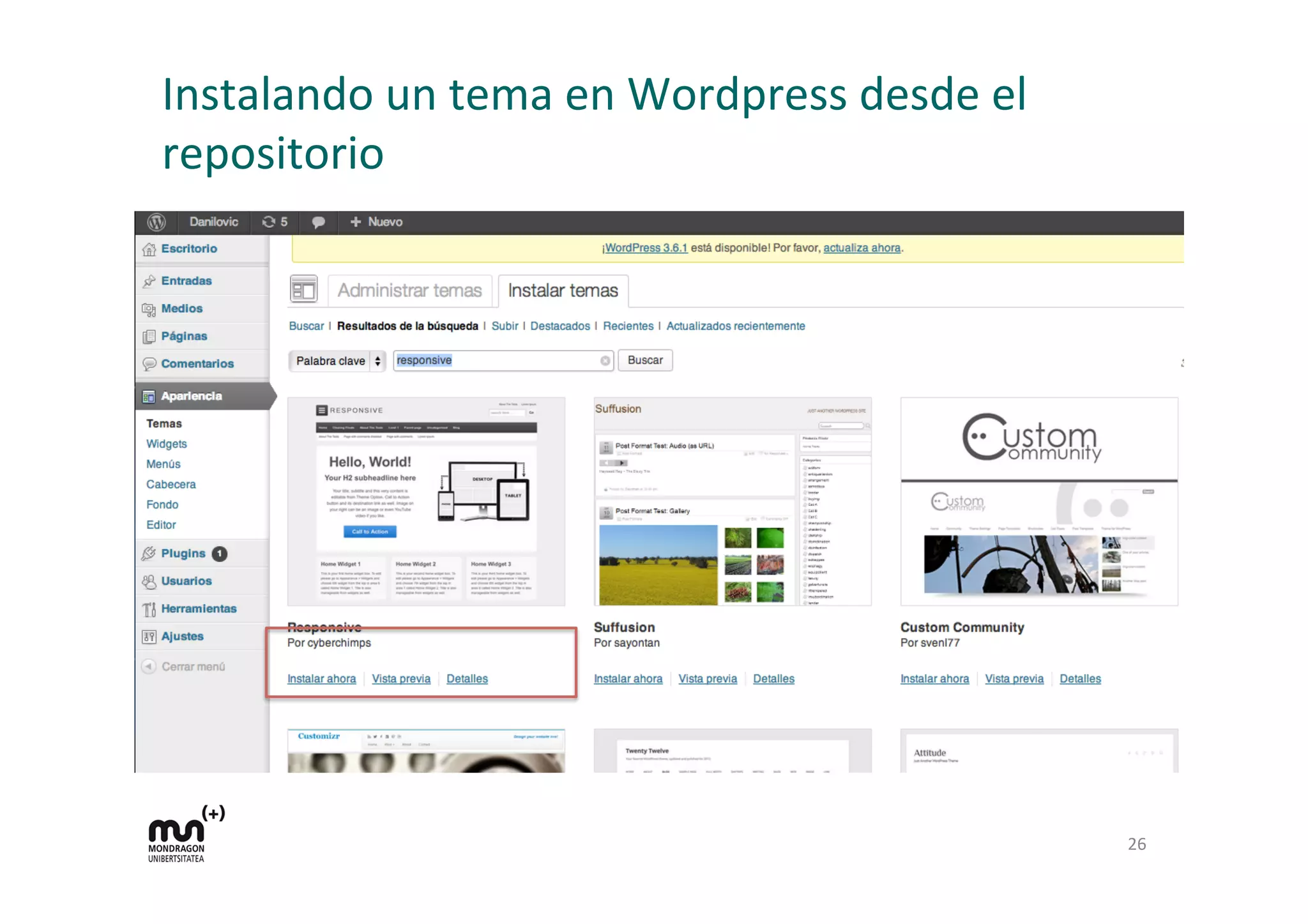Image resolution: width=1308 pixels, height=924 pixels.
Task: Click the Plugins update count badge
Action: tap(220, 554)
